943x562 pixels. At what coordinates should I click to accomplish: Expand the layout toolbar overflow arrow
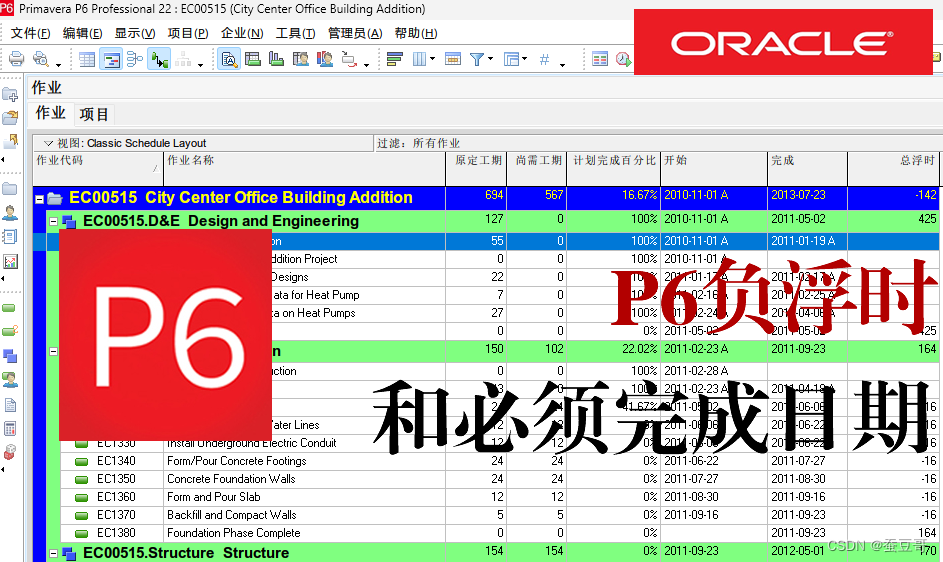200,64
